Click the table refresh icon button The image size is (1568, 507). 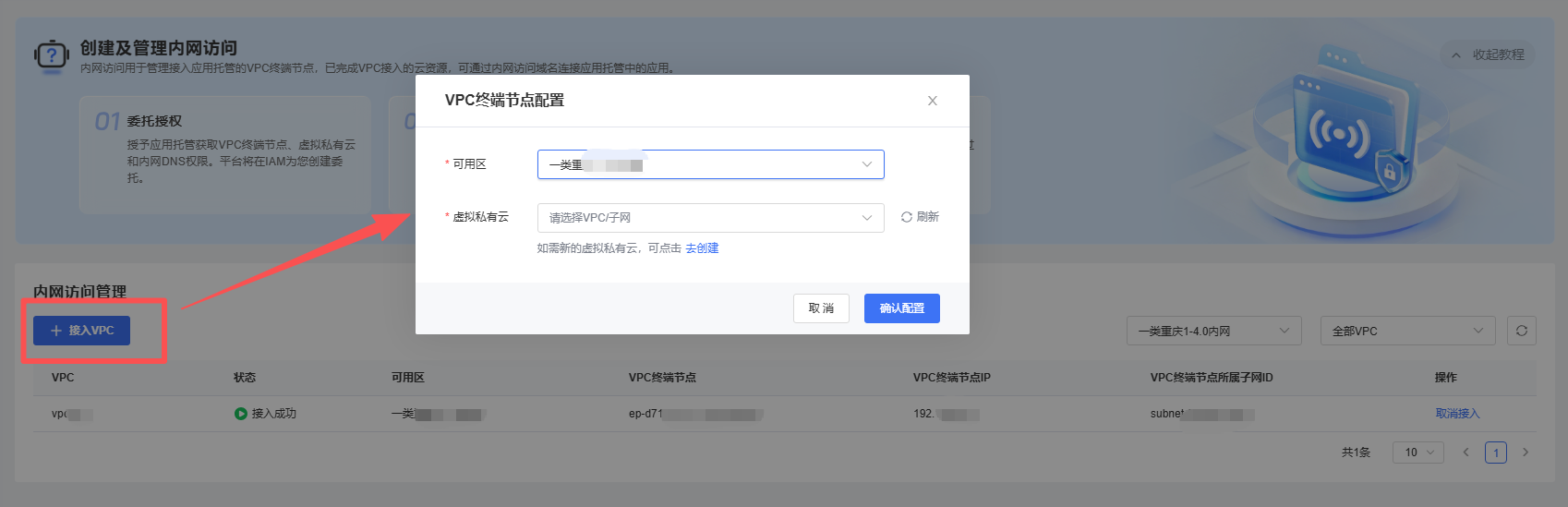click(x=1522, y=331)
